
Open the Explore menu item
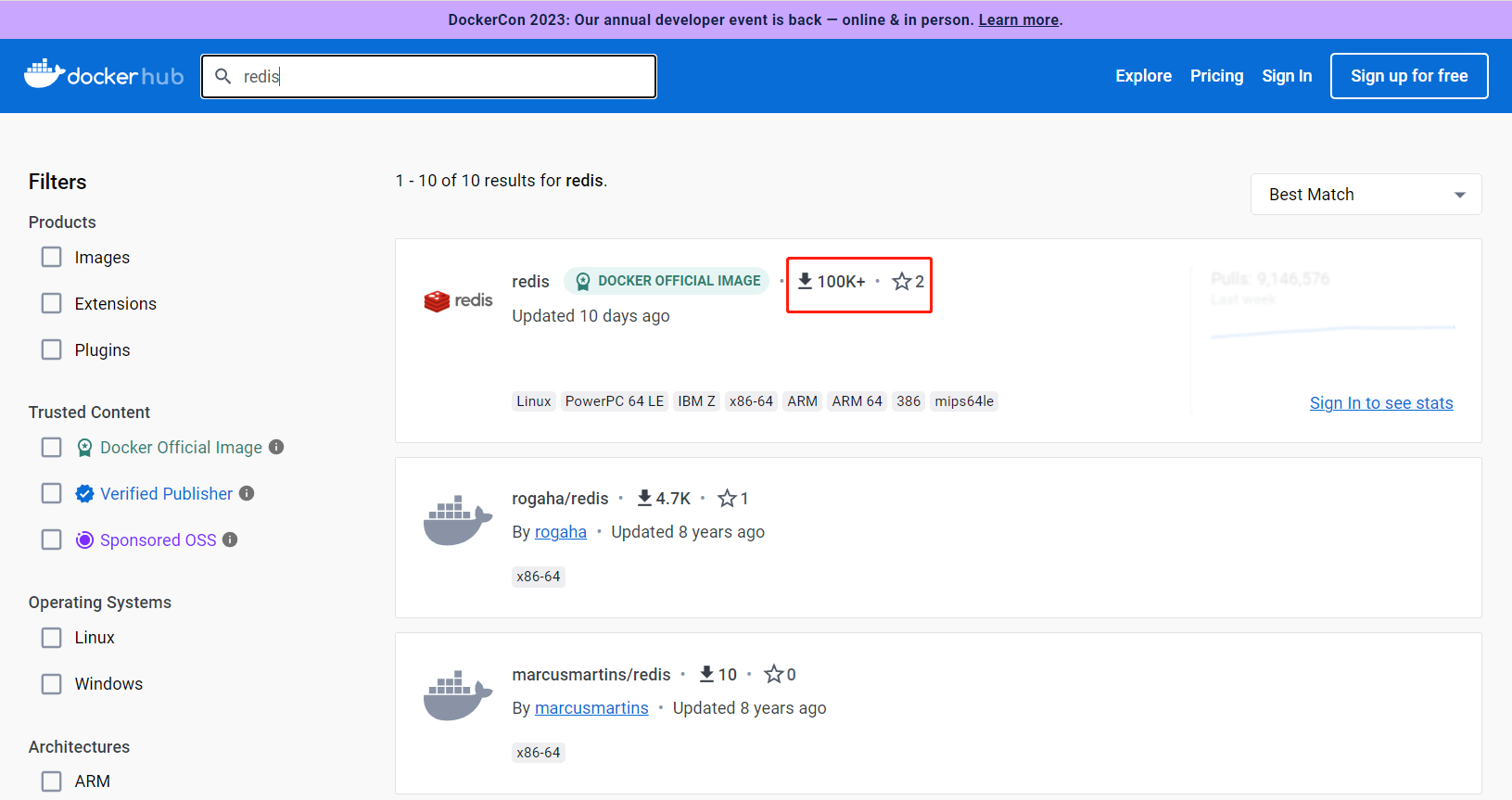click(1143, 76)
